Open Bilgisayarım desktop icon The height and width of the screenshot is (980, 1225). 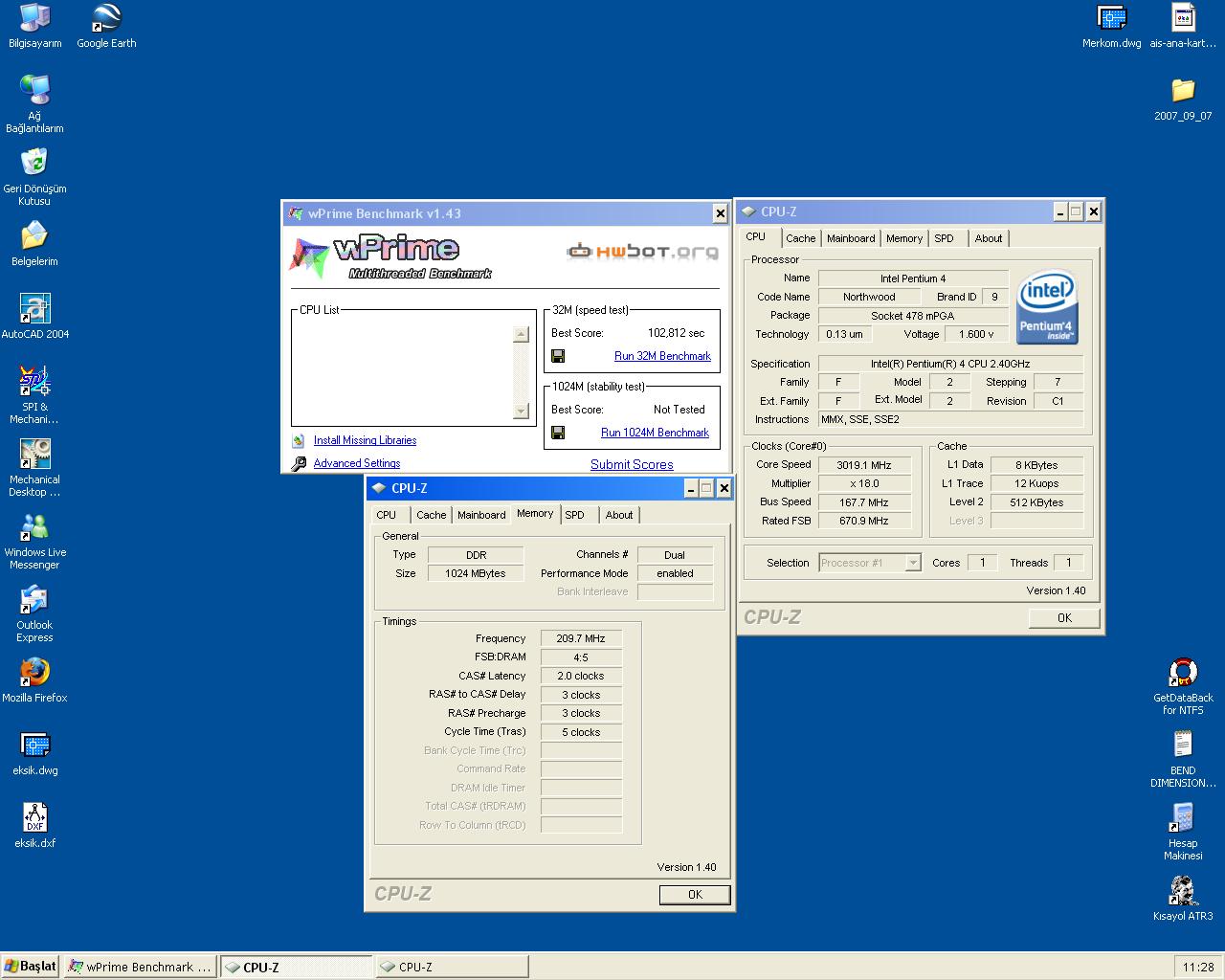point(34,26)
